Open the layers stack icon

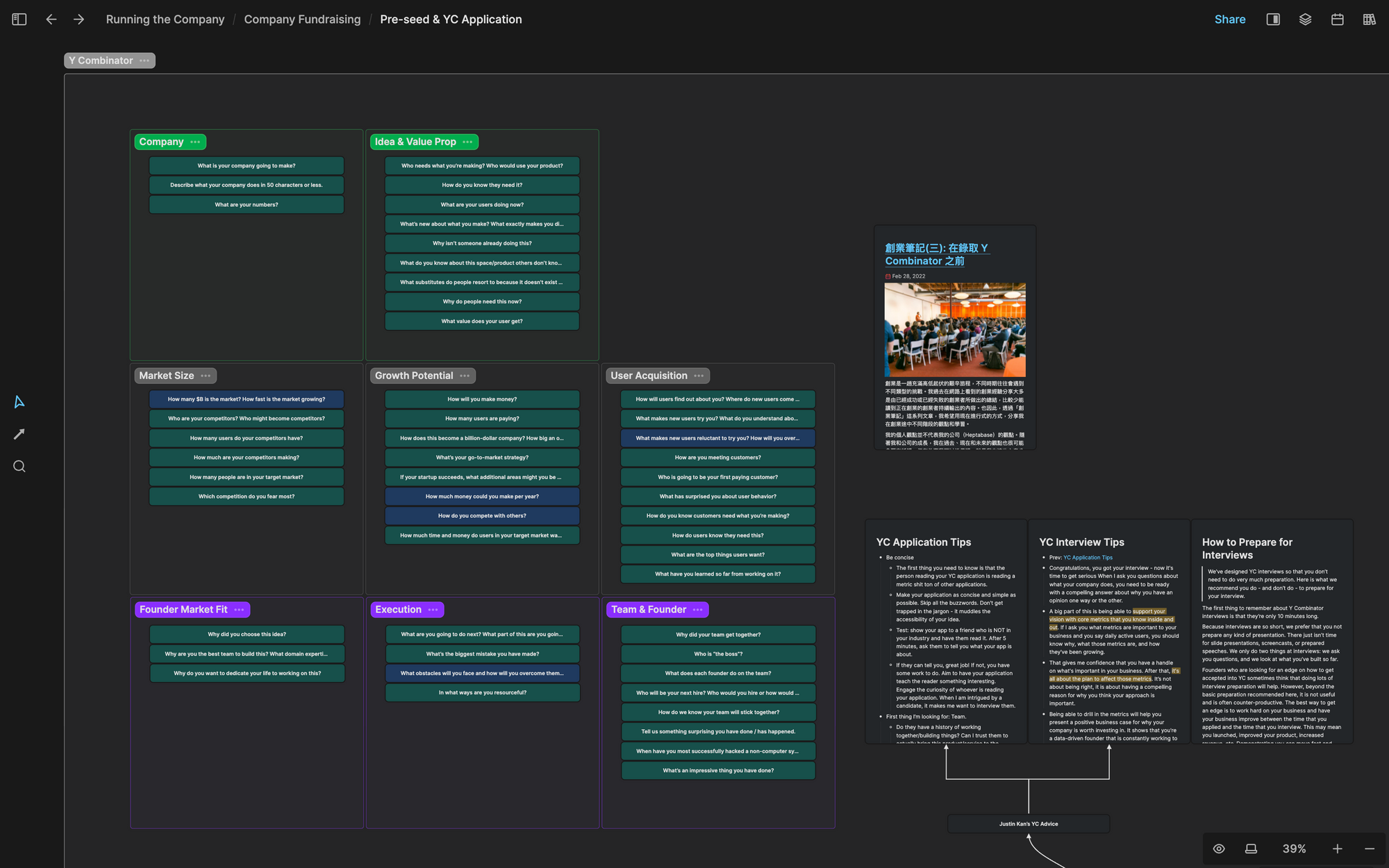click(1305, 19)
